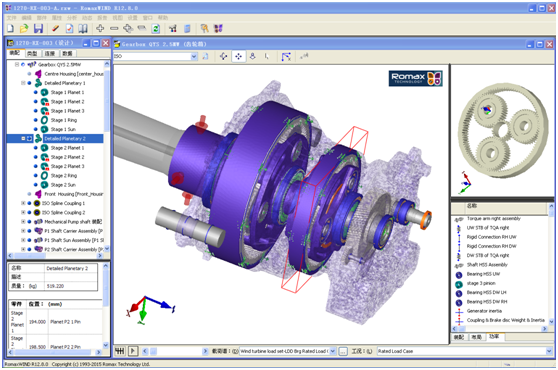Image resolution: width=558 pixels, height=370 pixels.
Task: Expand the ISO Spline Coupling 1 node
Action: point(23,203)
